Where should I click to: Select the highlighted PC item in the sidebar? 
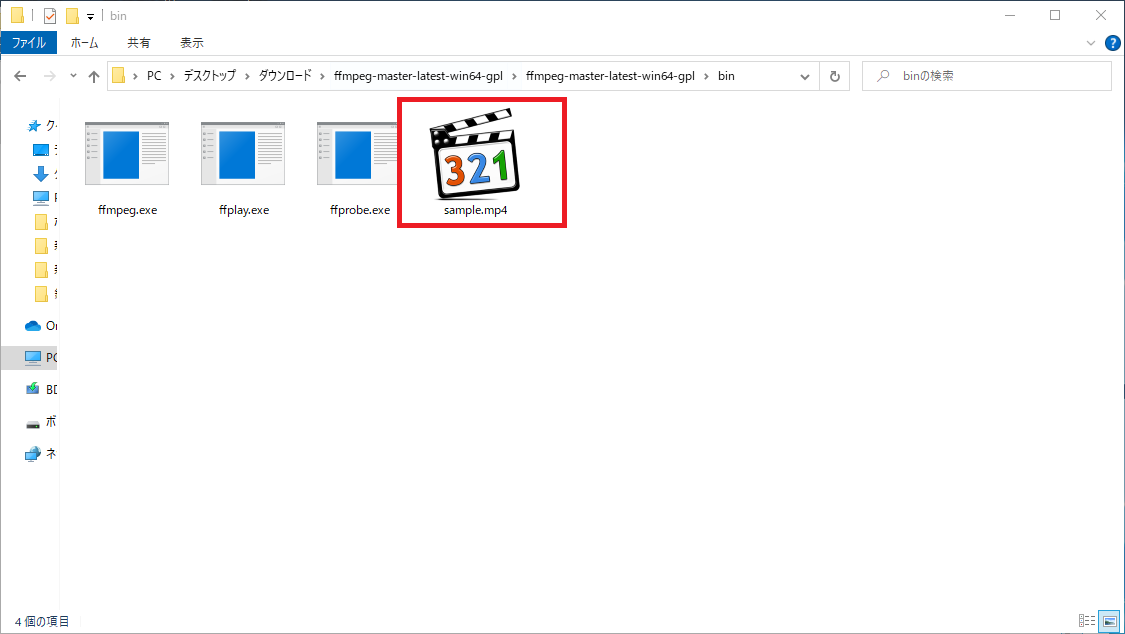pos(29,357)
